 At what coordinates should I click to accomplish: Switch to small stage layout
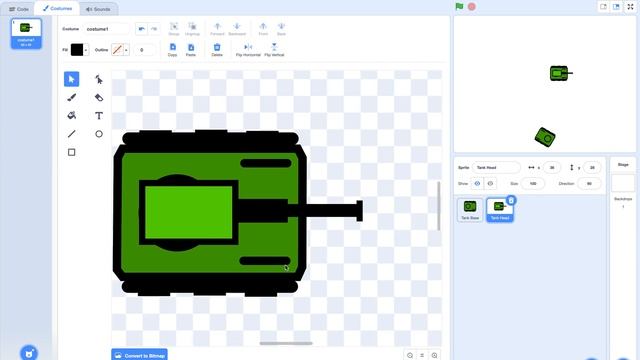(603, 7)
